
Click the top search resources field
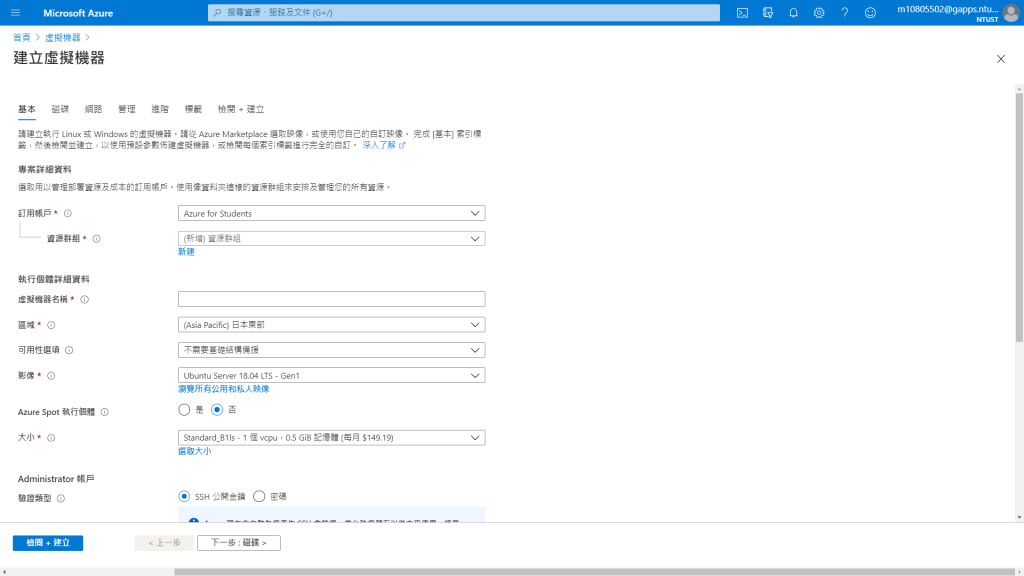(x=464, y=12)
